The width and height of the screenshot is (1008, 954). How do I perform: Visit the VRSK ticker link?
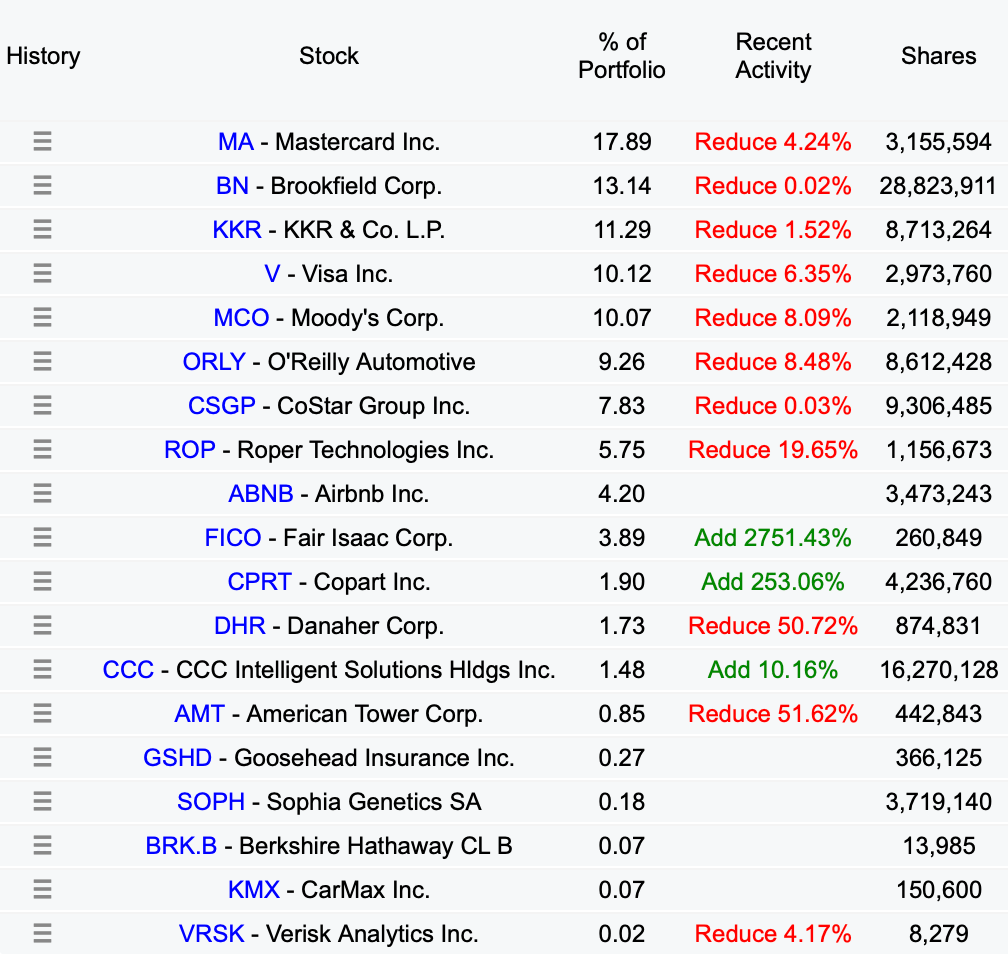(x=212, y=934)
